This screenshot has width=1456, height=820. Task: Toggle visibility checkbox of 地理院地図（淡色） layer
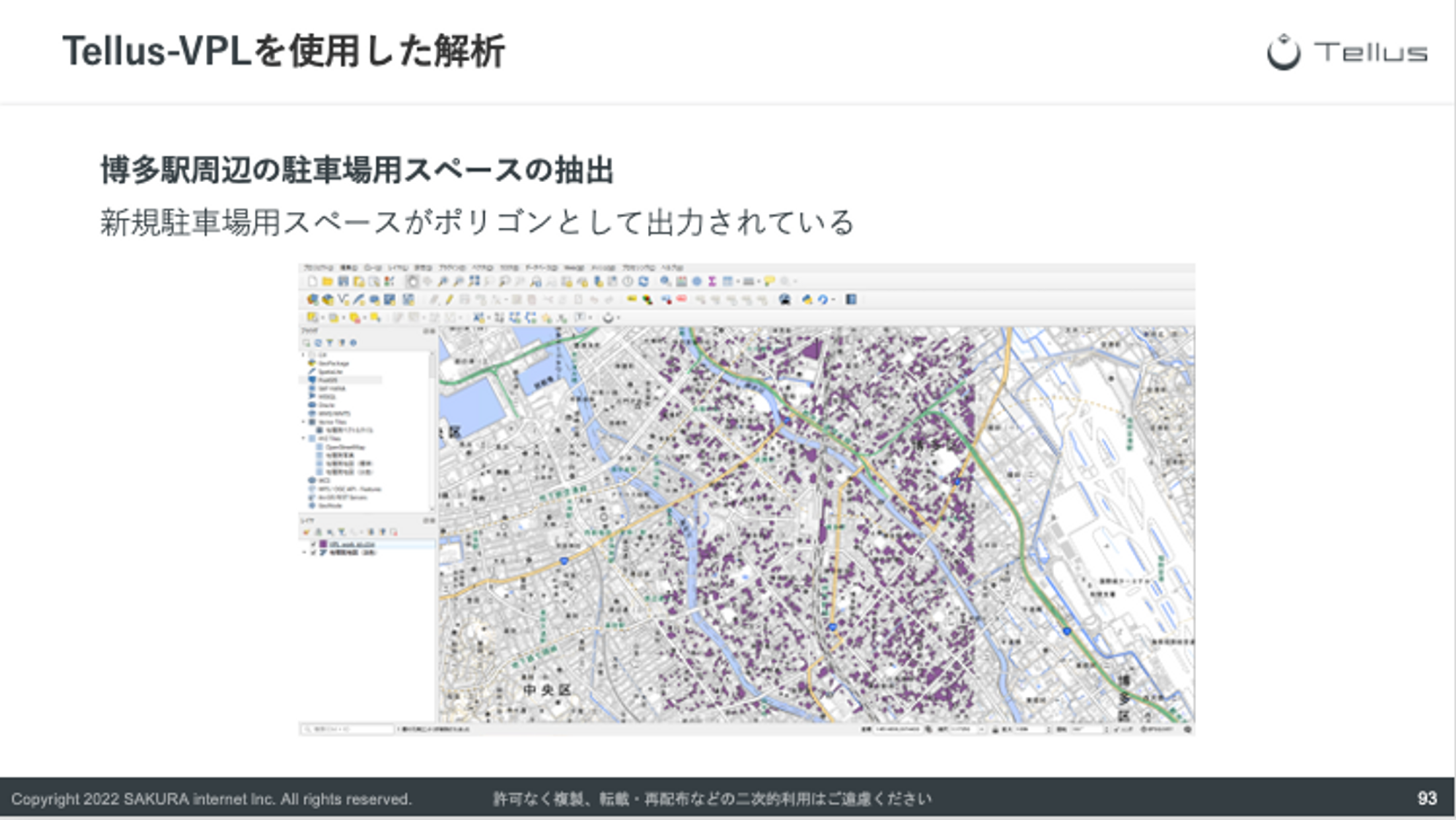point(314,553)
